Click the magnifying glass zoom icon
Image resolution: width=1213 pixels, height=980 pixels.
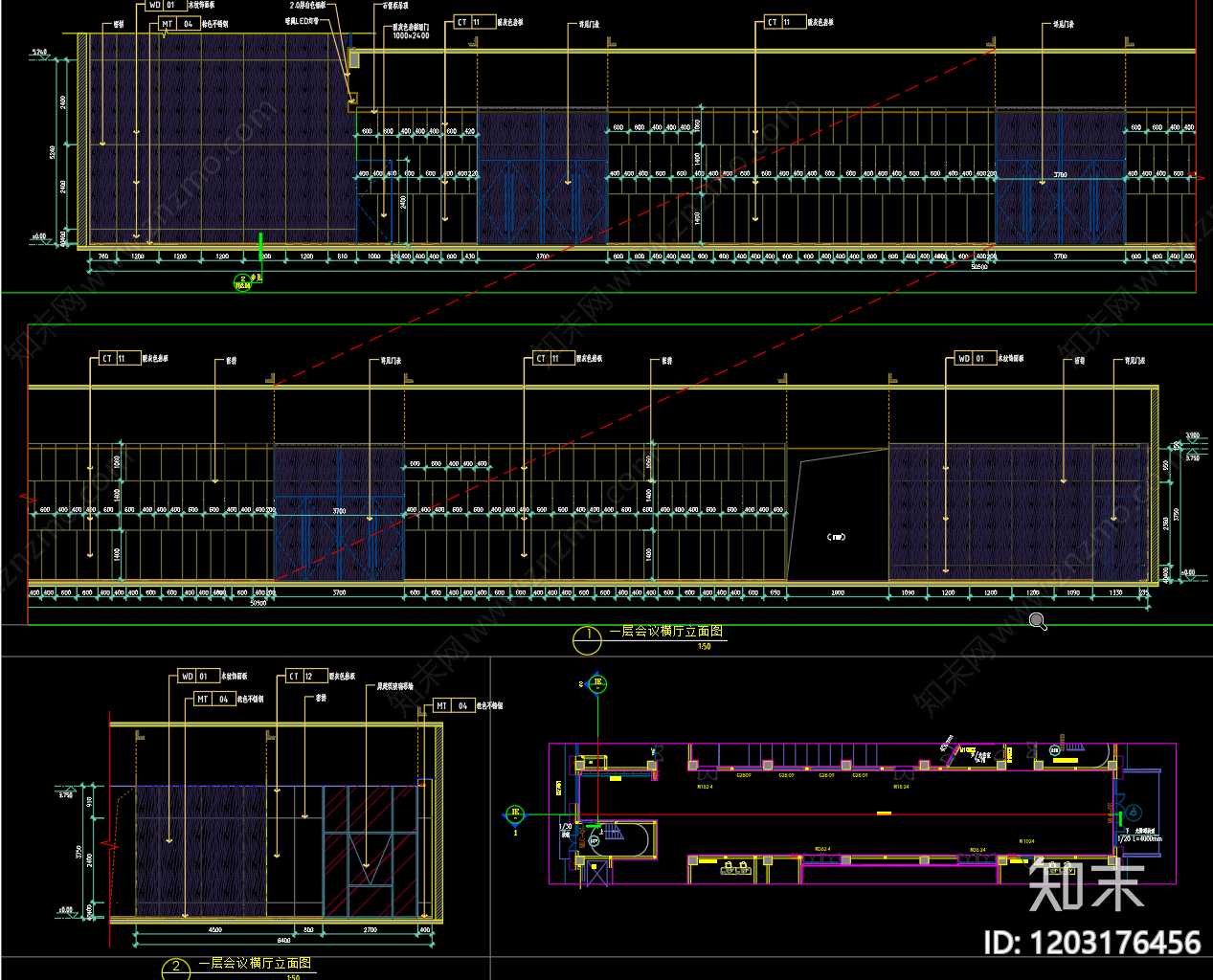point(1038,622)
